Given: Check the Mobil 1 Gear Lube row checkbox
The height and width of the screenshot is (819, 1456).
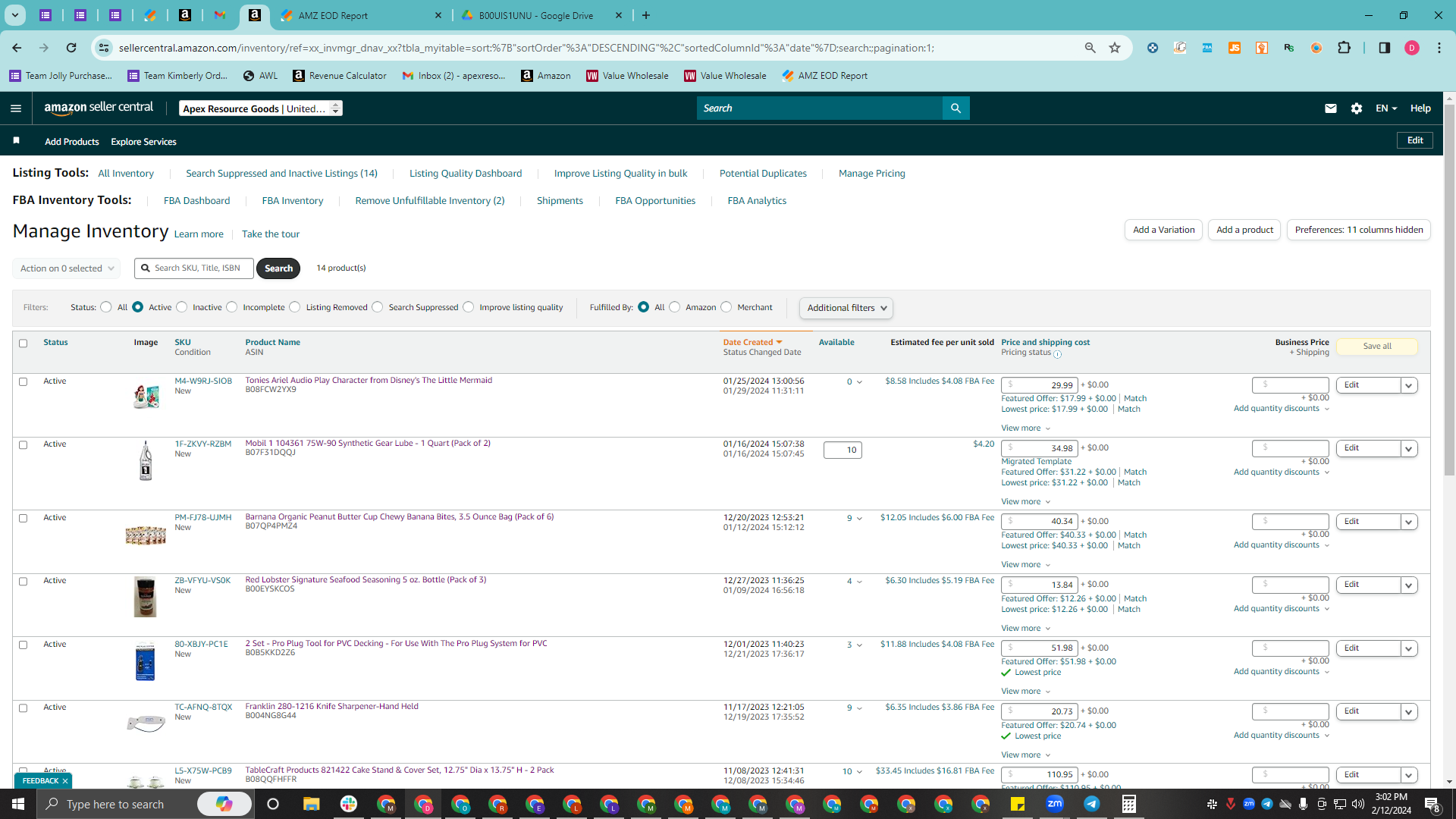Looking at the screenshot, I should click(23, 445).
